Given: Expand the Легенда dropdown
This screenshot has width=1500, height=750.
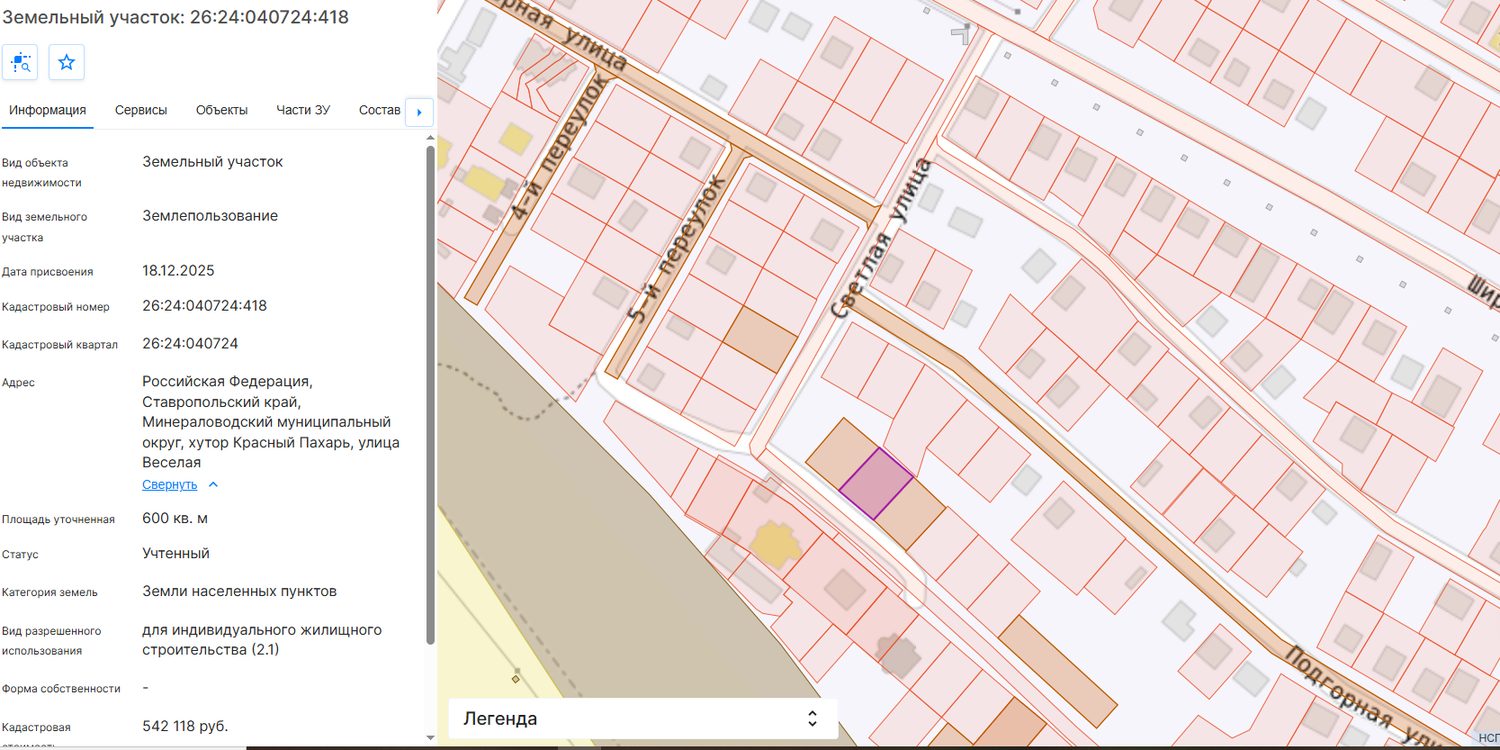Looking at the screenshot, I should point(643,718).
